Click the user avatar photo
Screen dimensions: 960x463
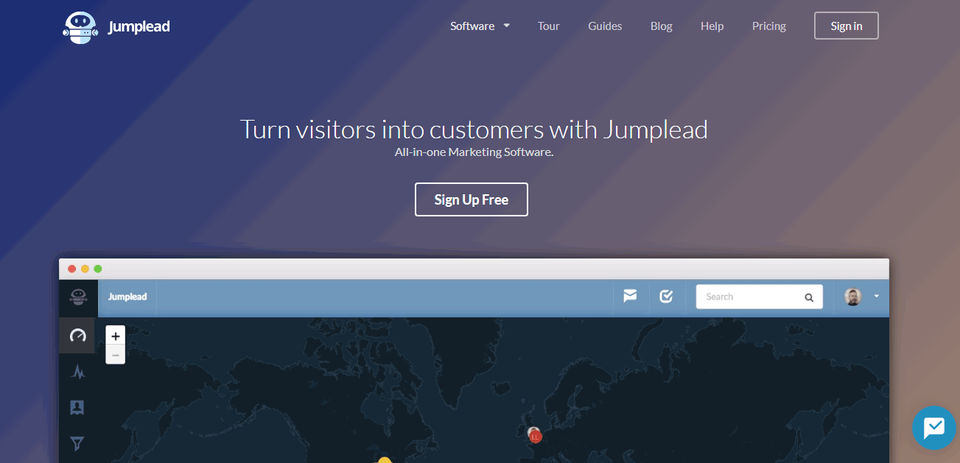pyautogui.click(x=853, y=296)
